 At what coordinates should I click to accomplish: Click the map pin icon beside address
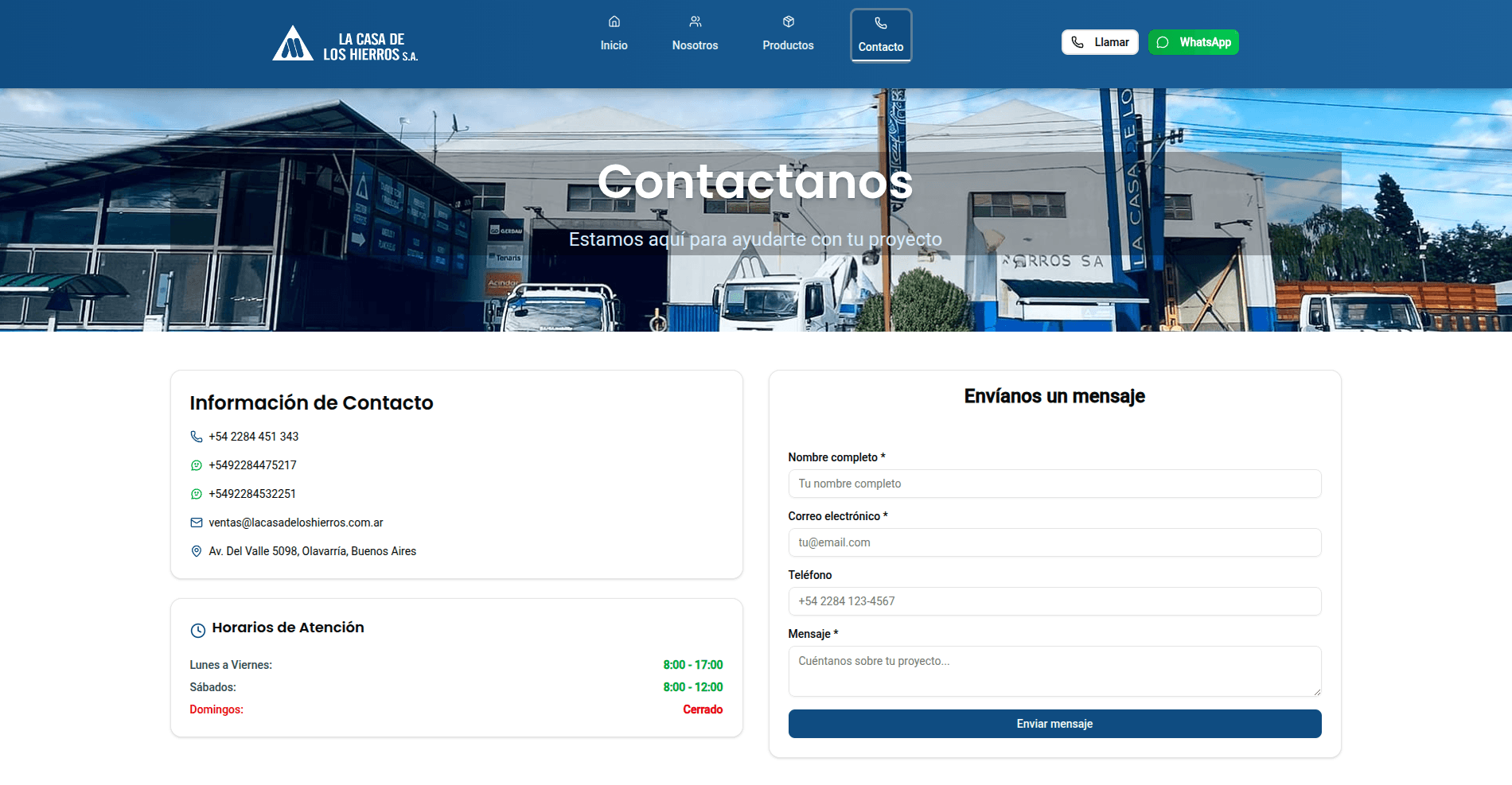pyautogui.click(x=197, y=551)
